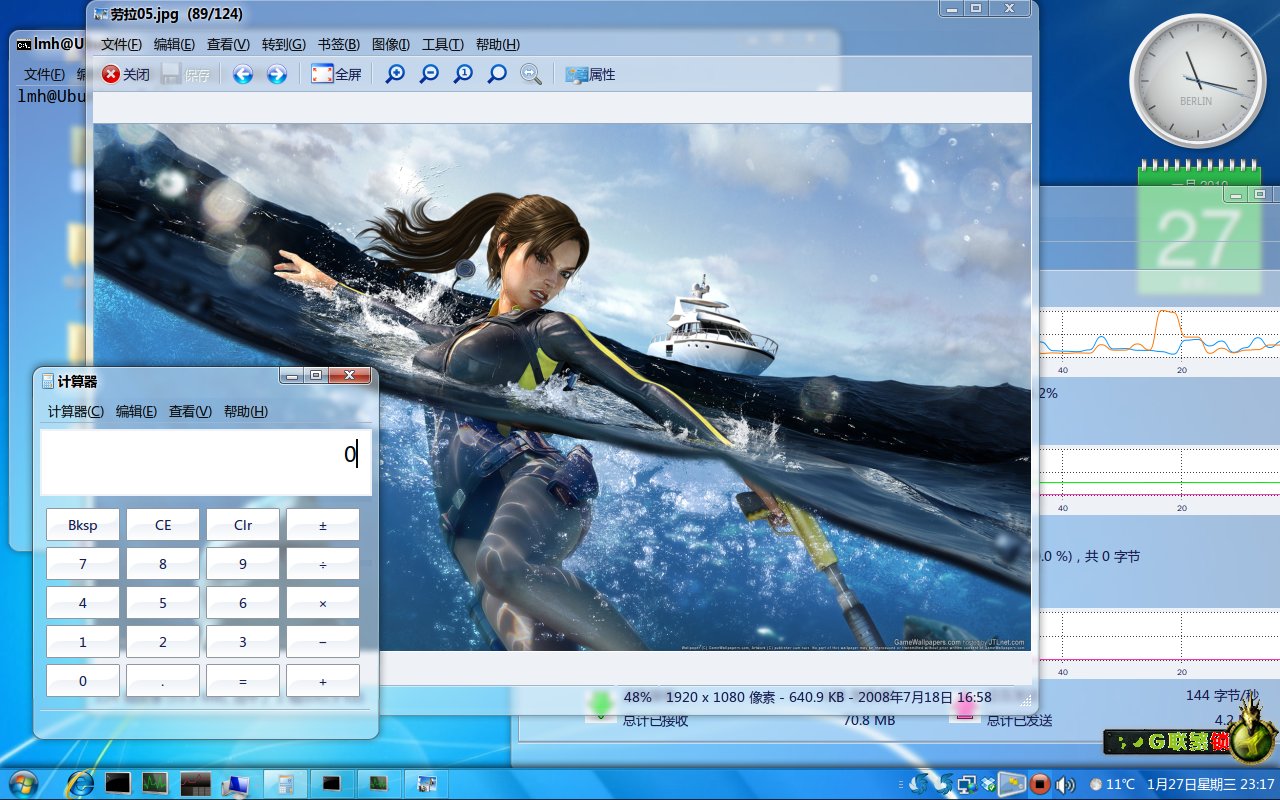Click the CE button on the calculator

[163, 525]
